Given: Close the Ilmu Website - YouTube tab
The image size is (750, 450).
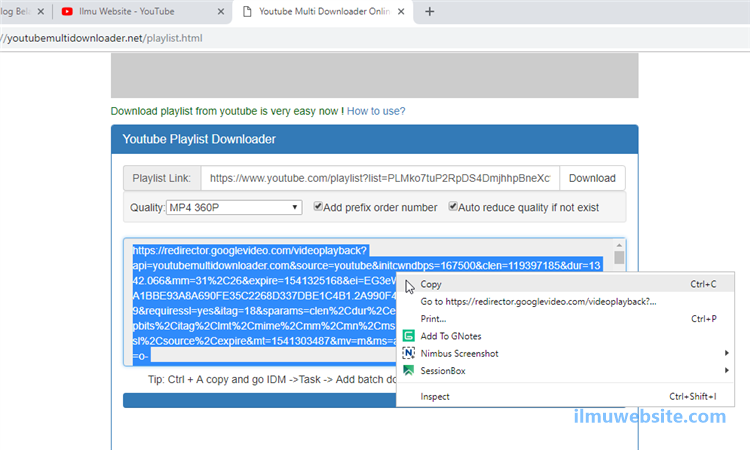Looking at the screenshot, I should [x=221, y=11].
